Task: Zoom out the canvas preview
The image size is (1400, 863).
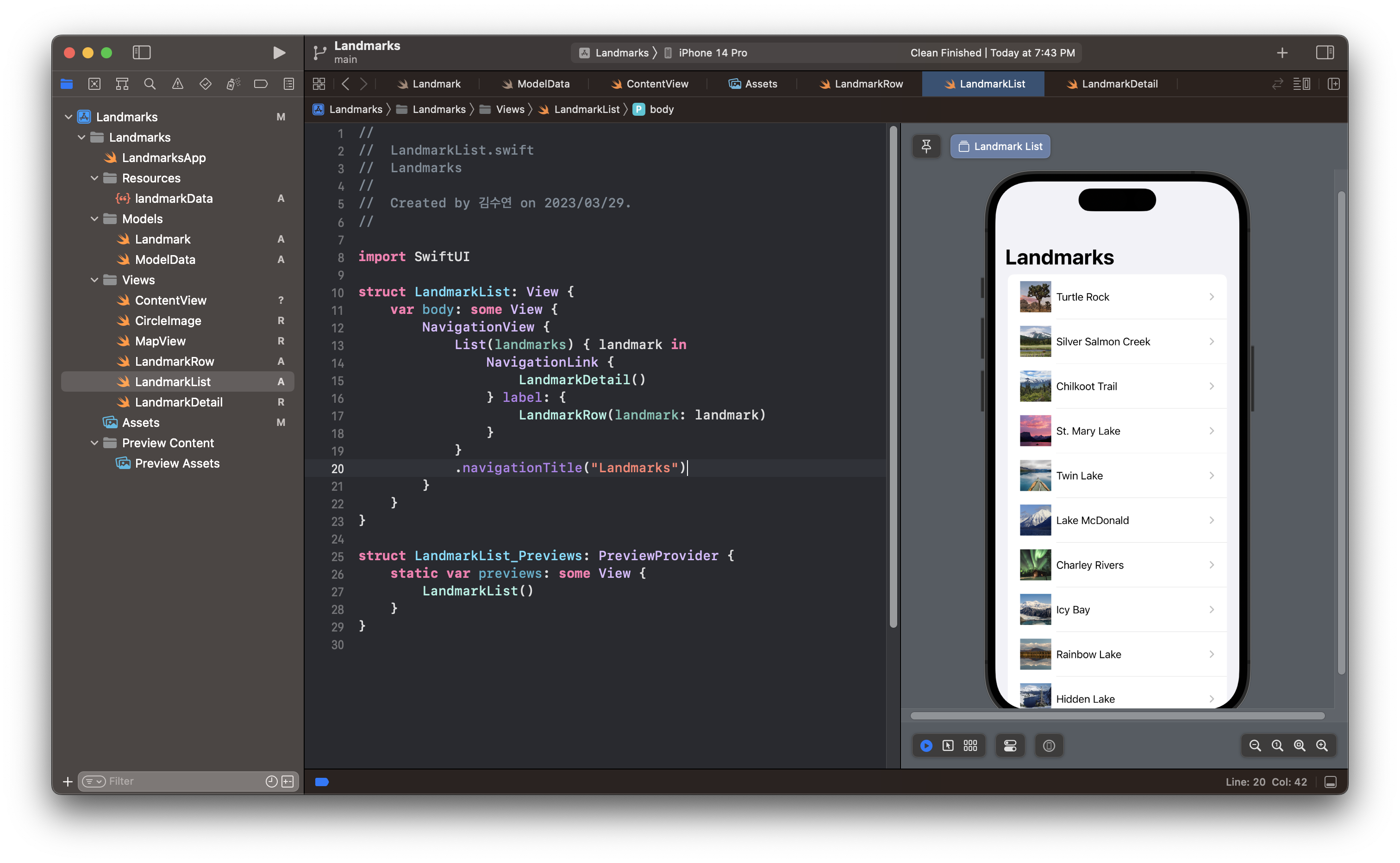Action: point(1255,745)
